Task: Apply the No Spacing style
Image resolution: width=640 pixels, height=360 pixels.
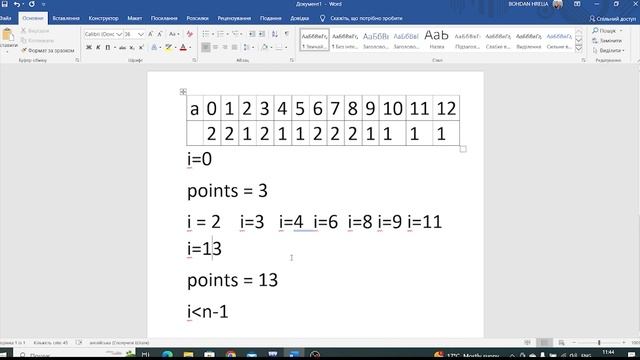Action: pyautogui.click(x=345, y=40)
